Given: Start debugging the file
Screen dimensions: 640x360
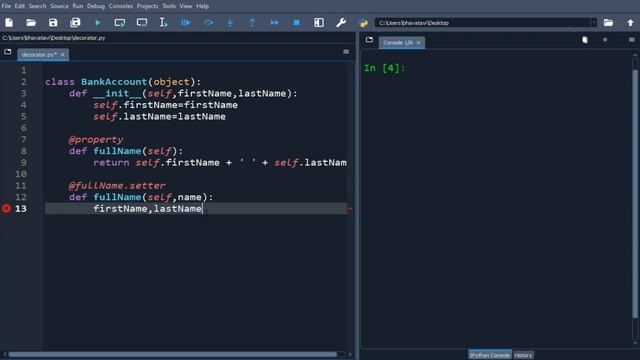Looking at the screenshot, I should 186,23.
